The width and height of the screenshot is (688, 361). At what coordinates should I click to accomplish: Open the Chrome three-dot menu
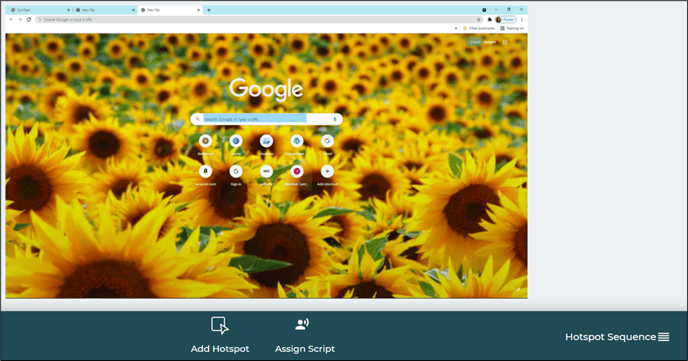(x=522, y=19)
